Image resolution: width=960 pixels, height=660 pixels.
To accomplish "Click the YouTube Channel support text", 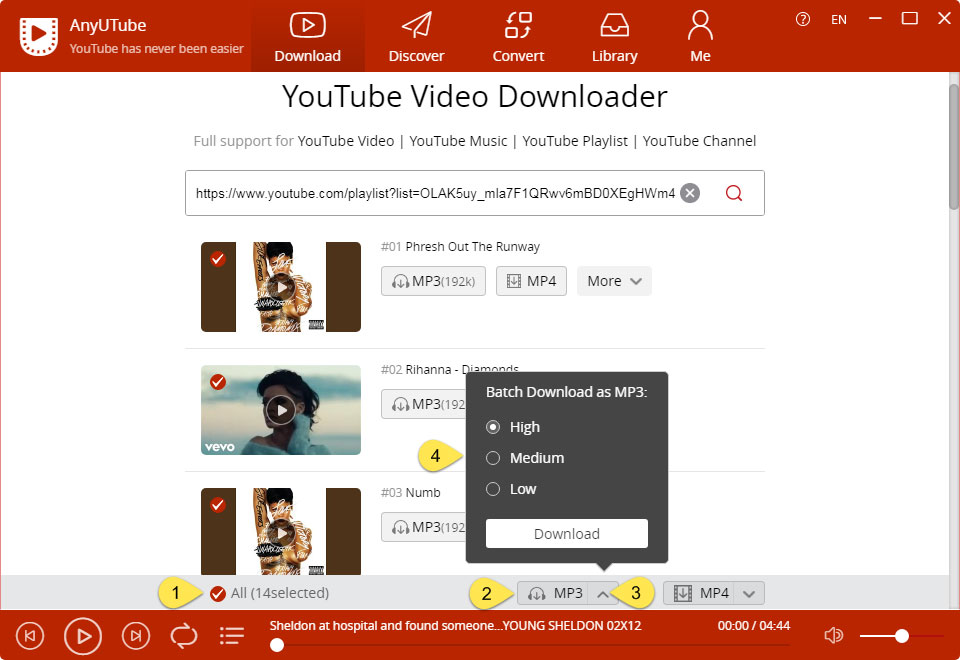I will coord(699,141).
